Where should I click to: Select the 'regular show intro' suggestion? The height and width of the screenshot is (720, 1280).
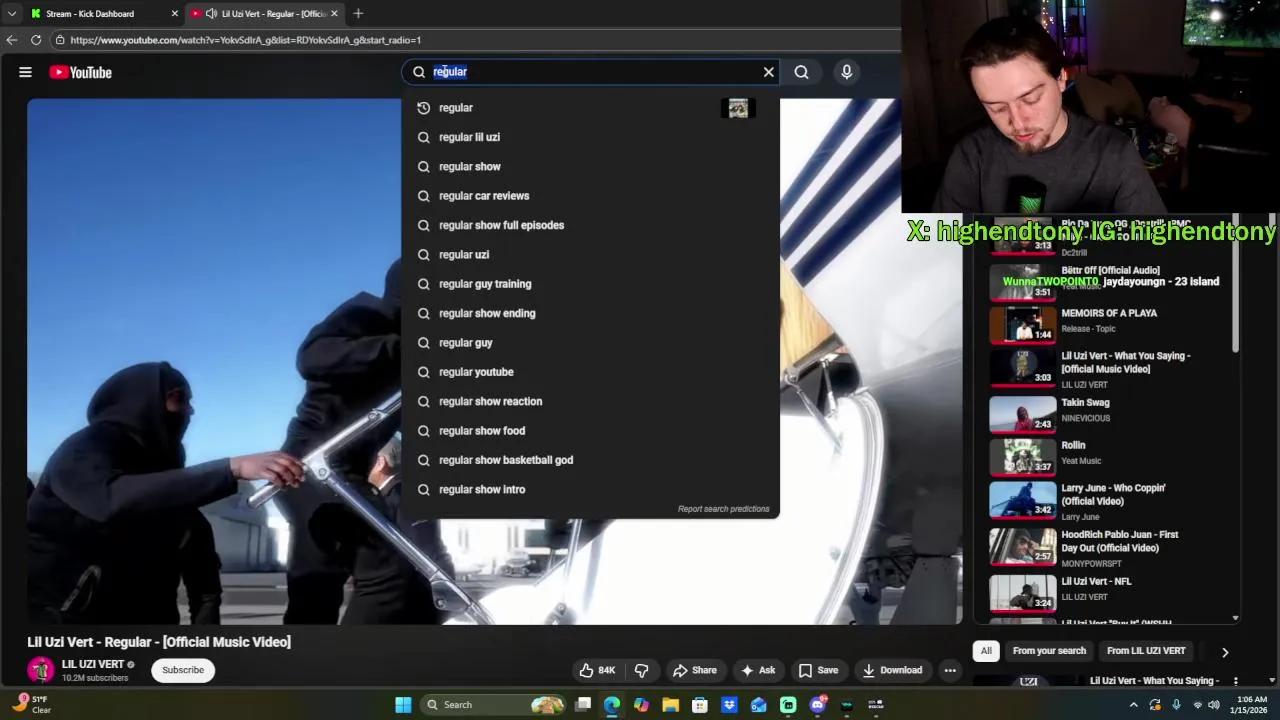point(590,489)
